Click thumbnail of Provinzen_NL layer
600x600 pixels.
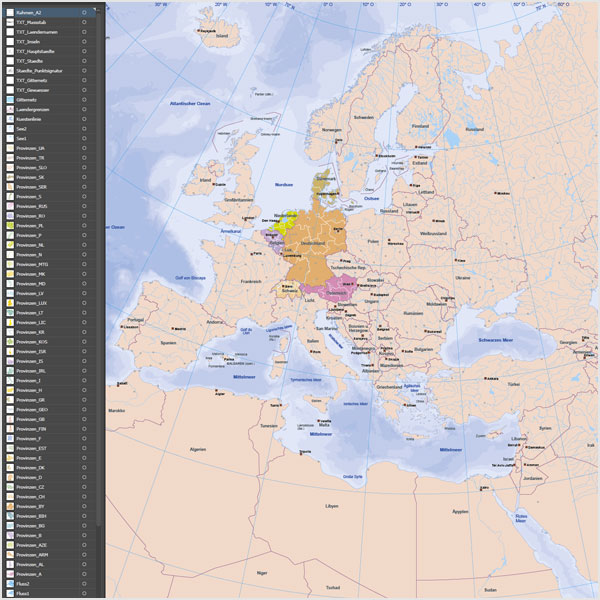[9, 245]
